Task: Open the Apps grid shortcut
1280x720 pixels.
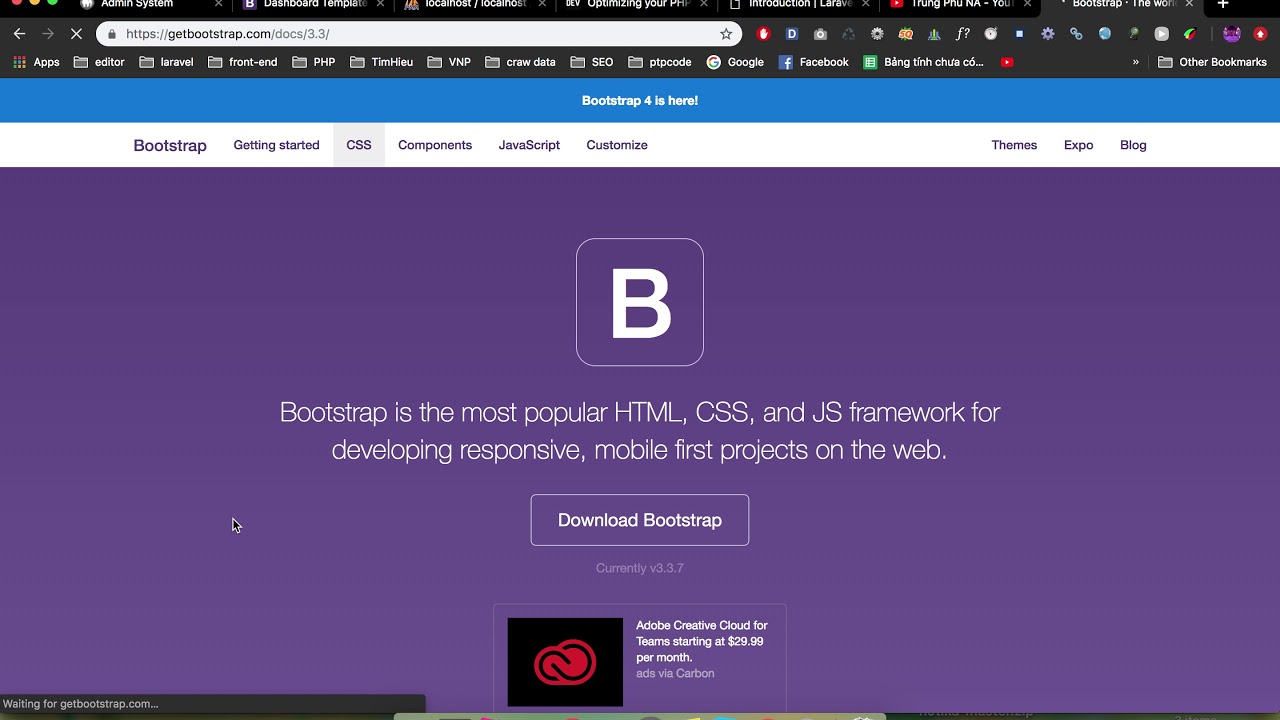Action: [36, 62]
